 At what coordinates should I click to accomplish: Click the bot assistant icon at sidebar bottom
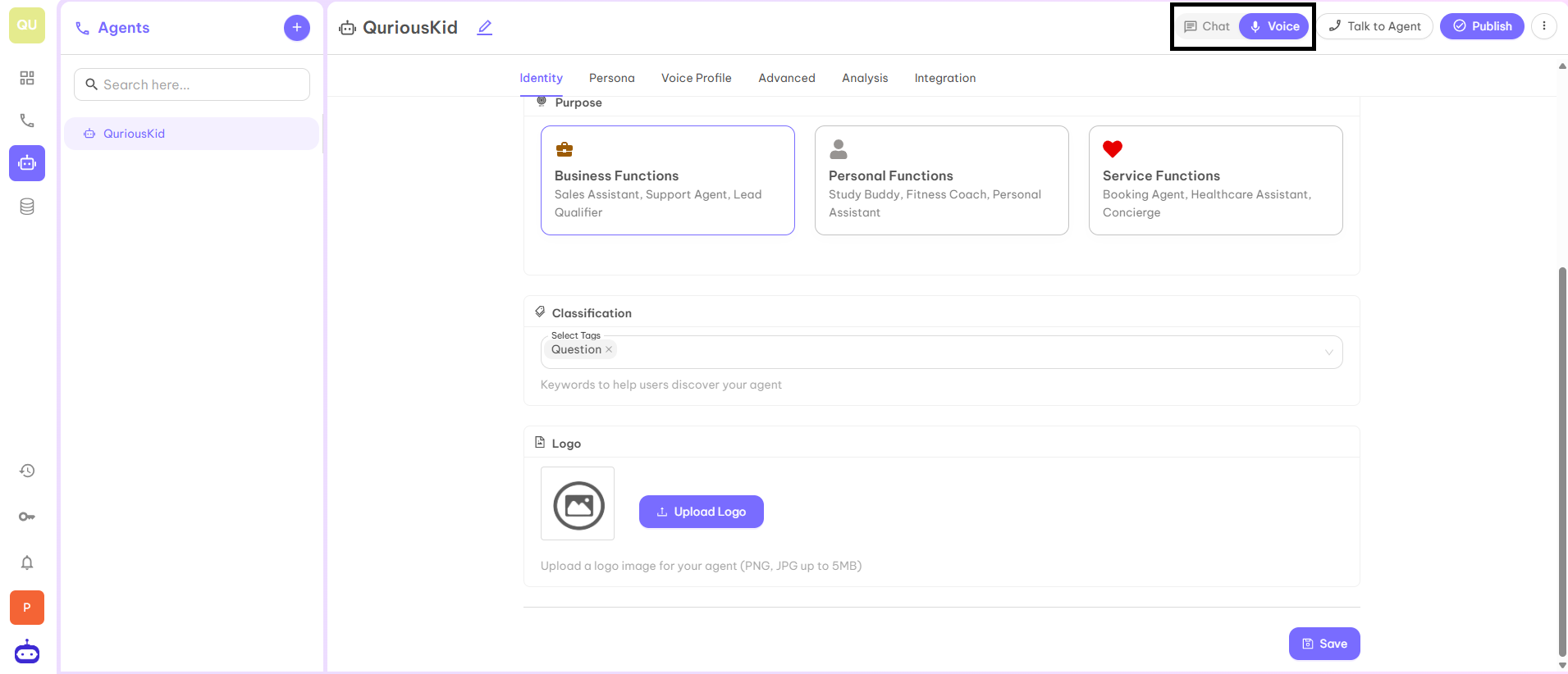[x=27, y=652]
